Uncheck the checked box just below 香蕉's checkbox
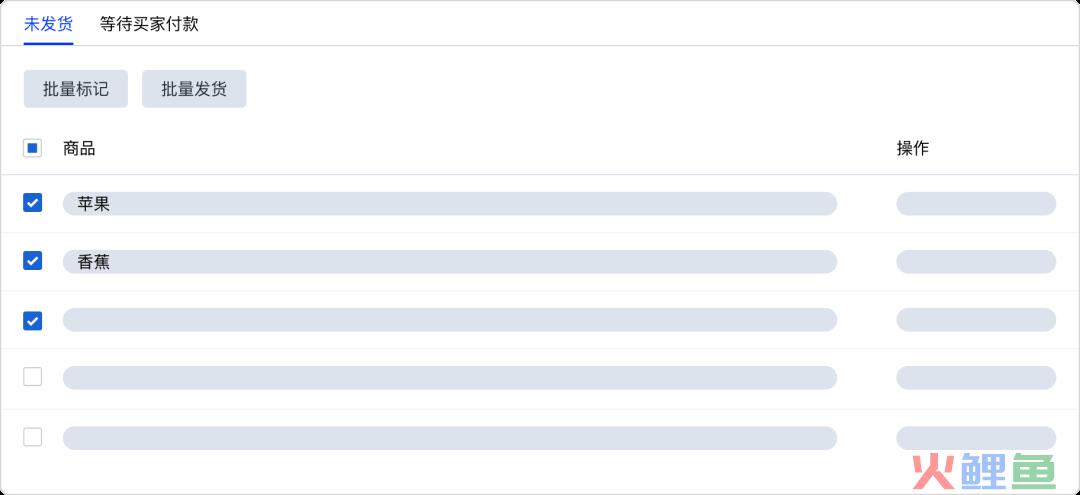The width and height of the screenshot is (1080, 495). [32, 321]
